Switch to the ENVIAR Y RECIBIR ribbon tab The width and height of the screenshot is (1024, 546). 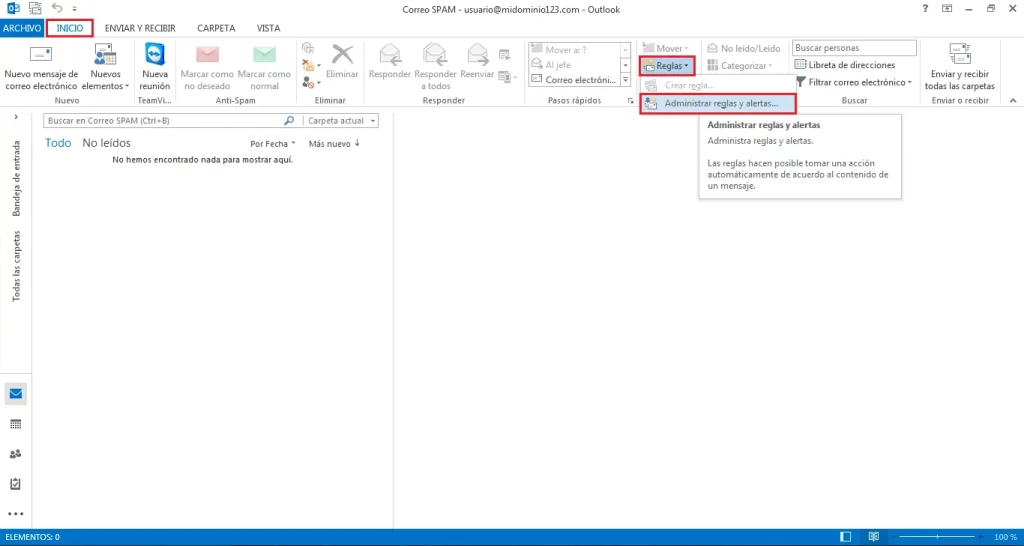(x=140, y=28)
